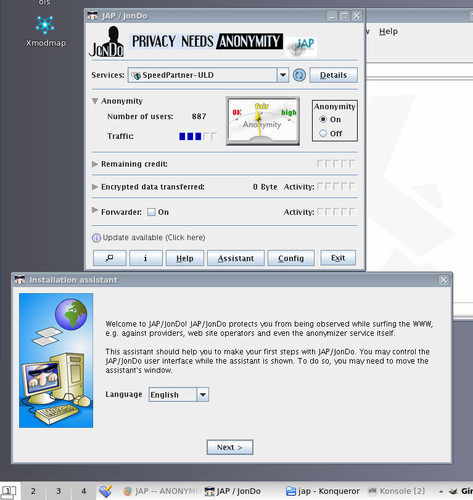Click the Exit button

tap(338, 258)
